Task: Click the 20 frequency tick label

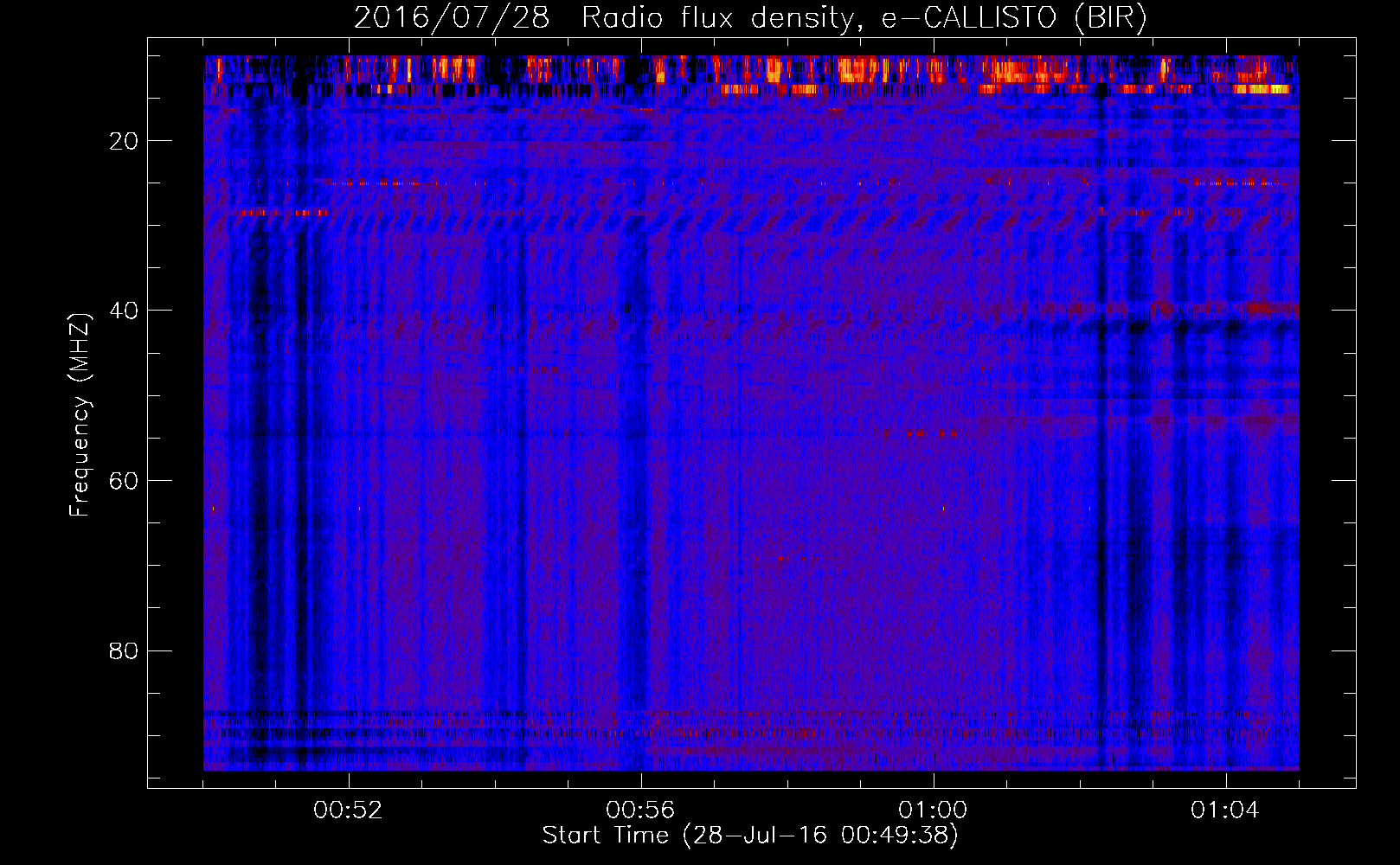Action: tap(125, 141)
